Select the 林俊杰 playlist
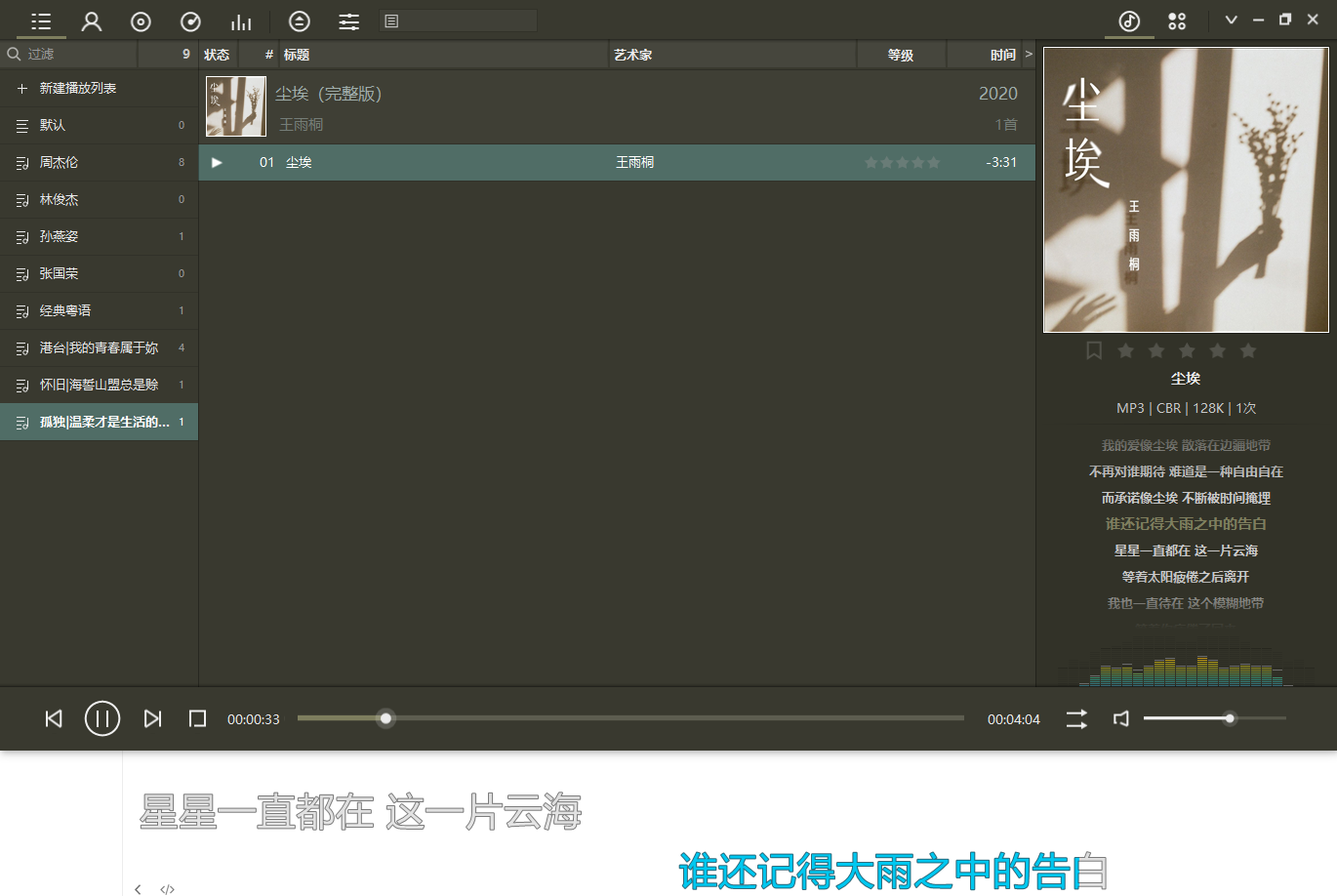This screenshot has width=1337, height=896. (99, 199)
